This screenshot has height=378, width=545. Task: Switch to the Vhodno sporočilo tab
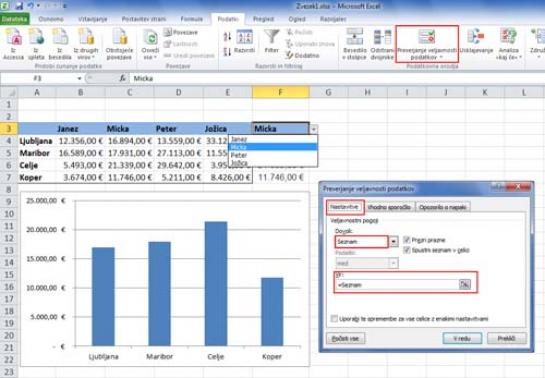pos(389,207)
